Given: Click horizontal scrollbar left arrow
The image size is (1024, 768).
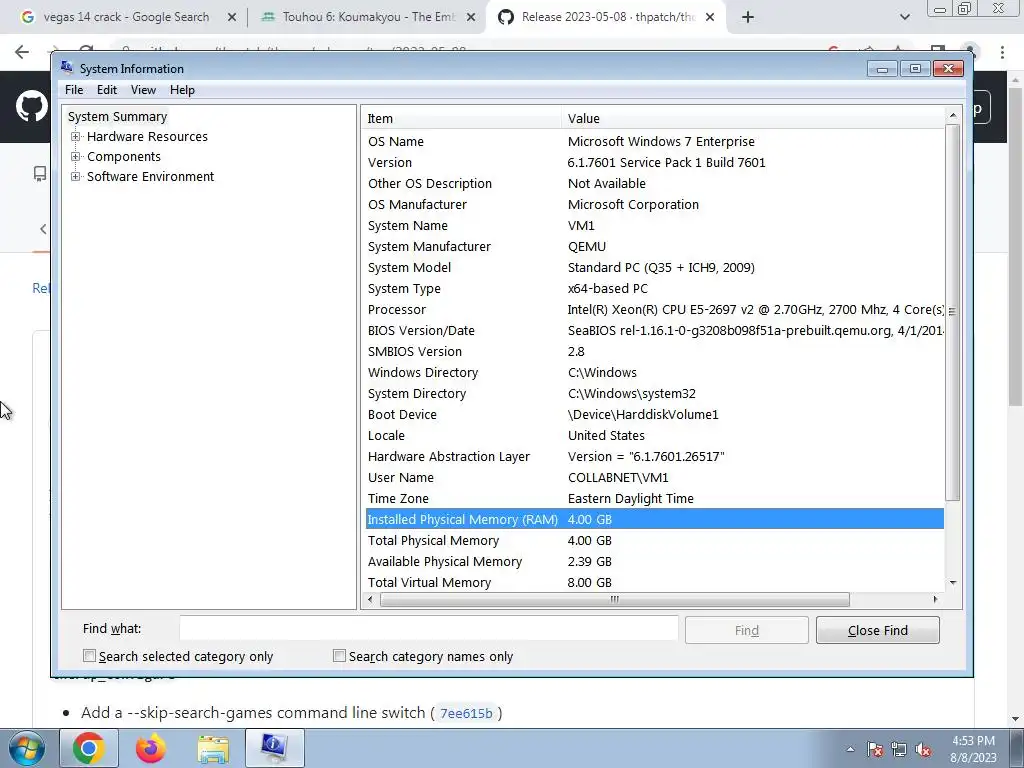Looking at the screenshot, I should [370, 599].
